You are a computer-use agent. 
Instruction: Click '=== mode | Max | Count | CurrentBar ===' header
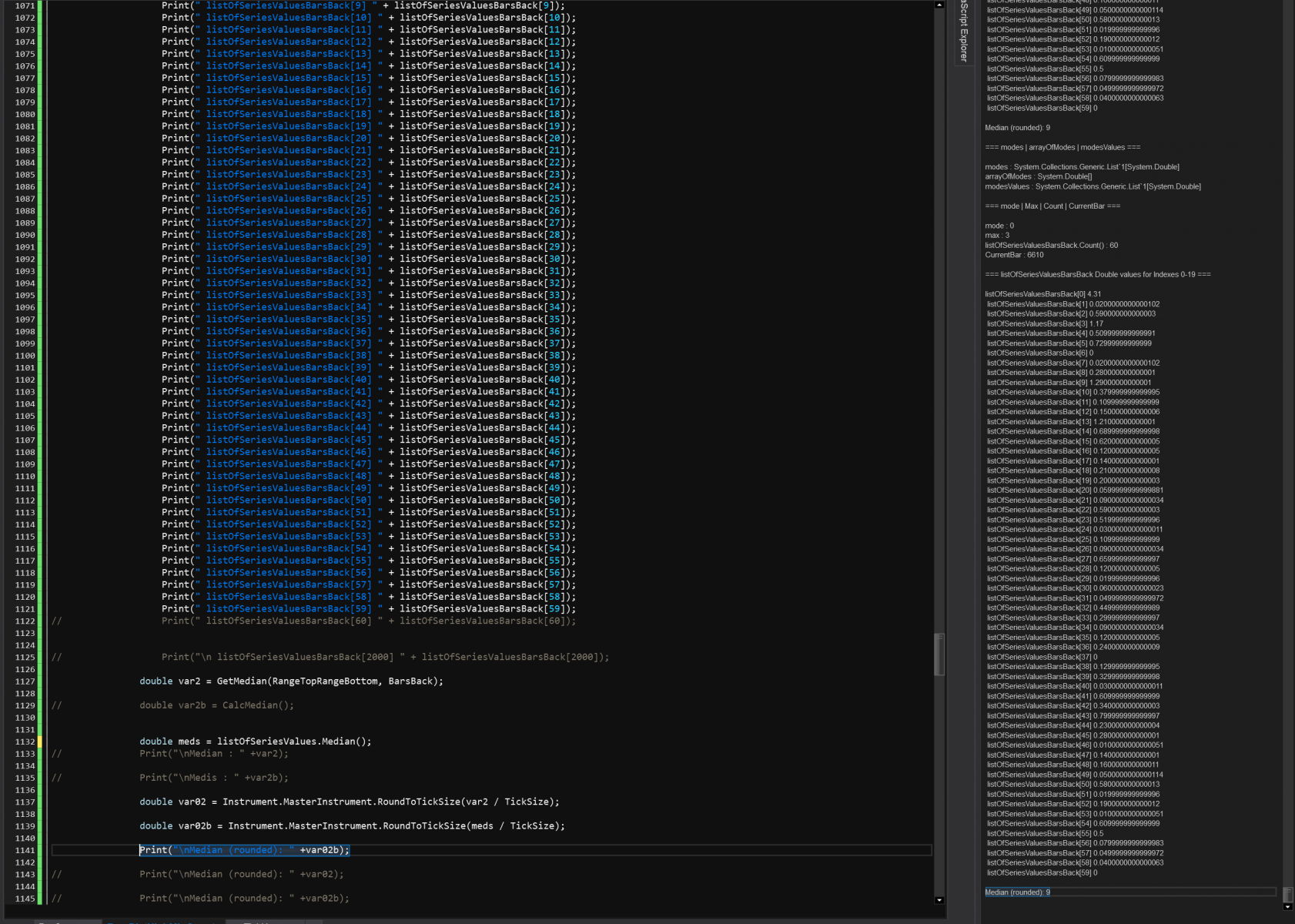(1052, 206)
